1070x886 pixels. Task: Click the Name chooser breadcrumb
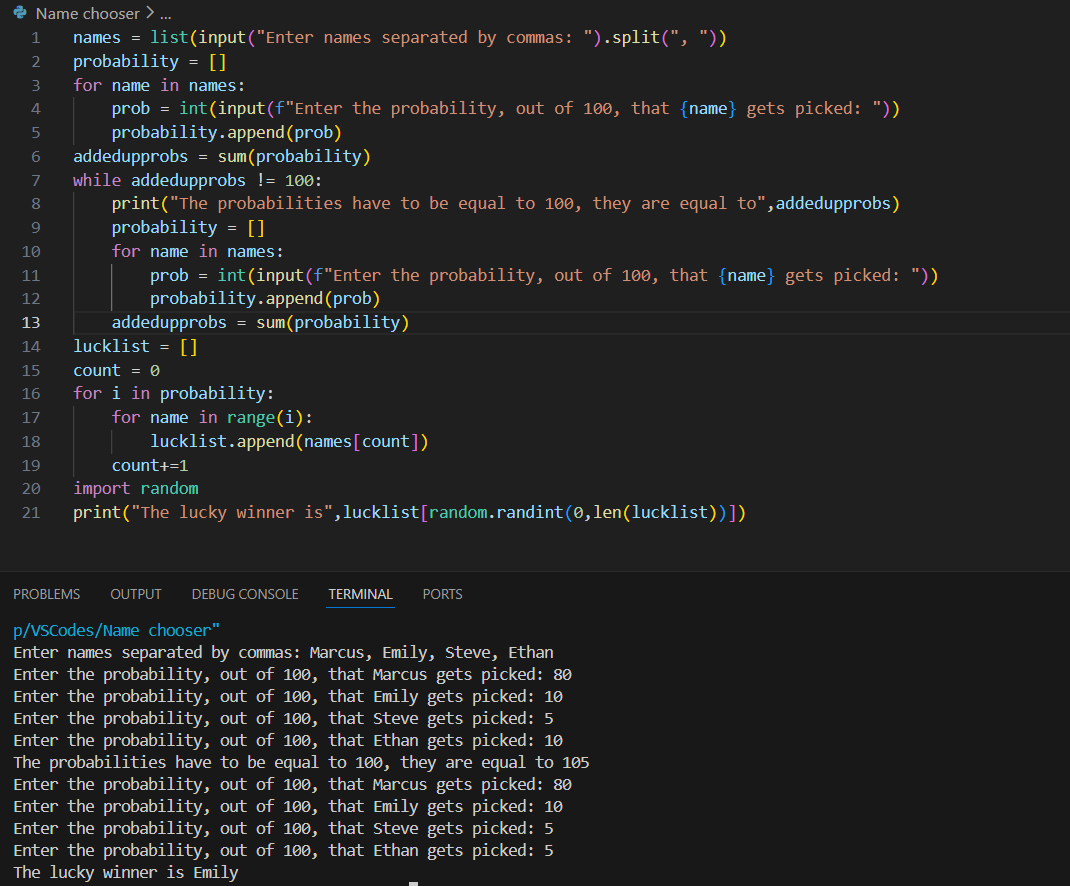click(x=87, y=14)
